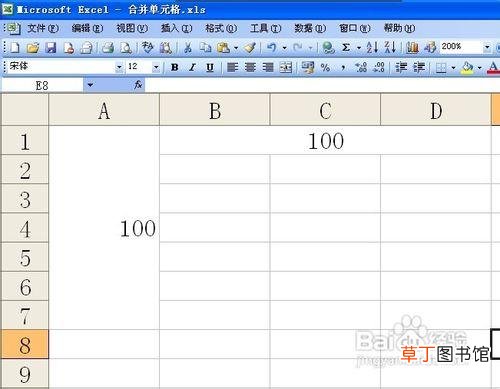Apply Percent style to the cell
Viewport: 500px width, 389px height.
click(325, 67)
